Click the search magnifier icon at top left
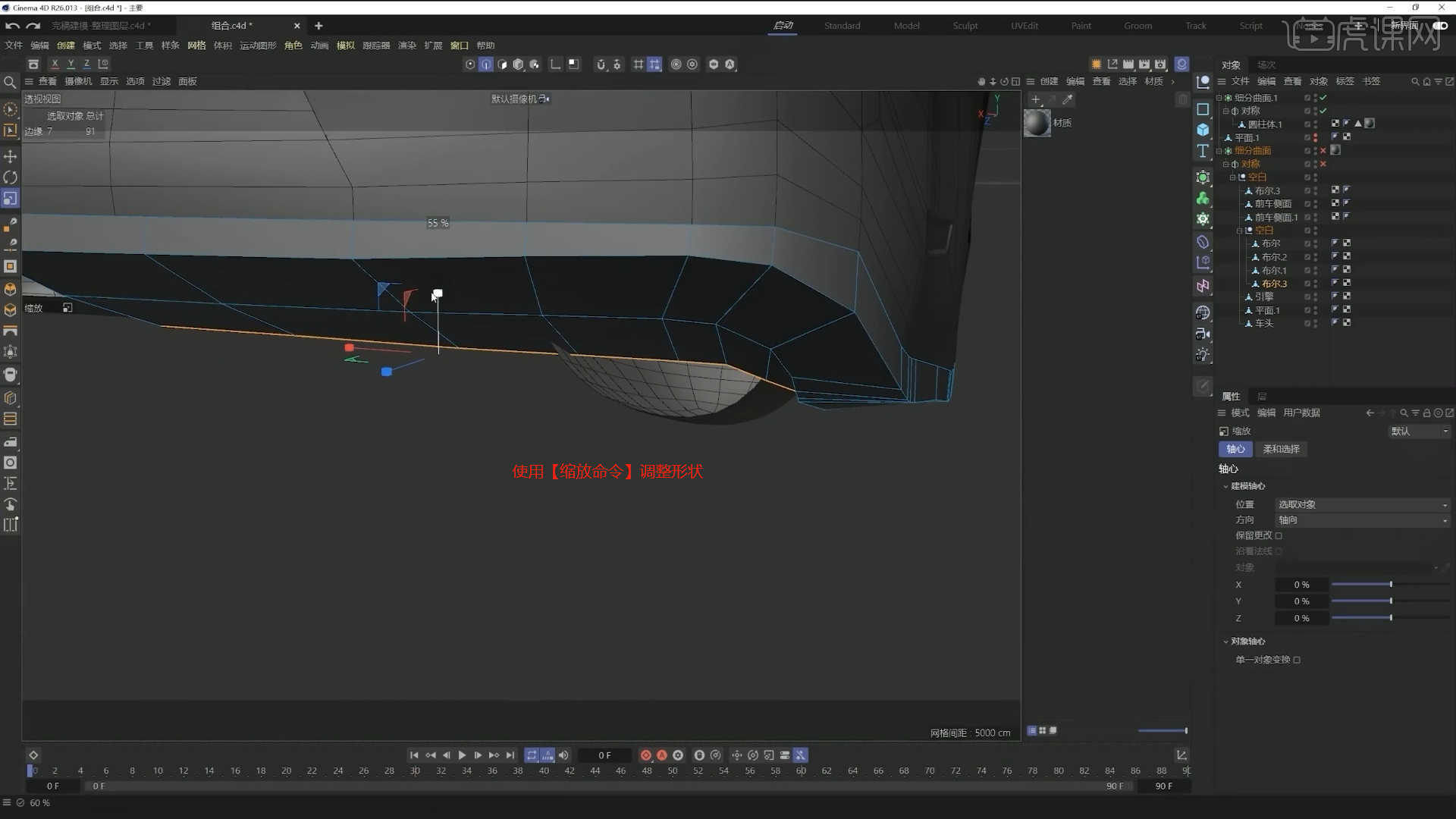This screenshot has height=819, width=1456. pyautogui.click(x=10, y=82)
